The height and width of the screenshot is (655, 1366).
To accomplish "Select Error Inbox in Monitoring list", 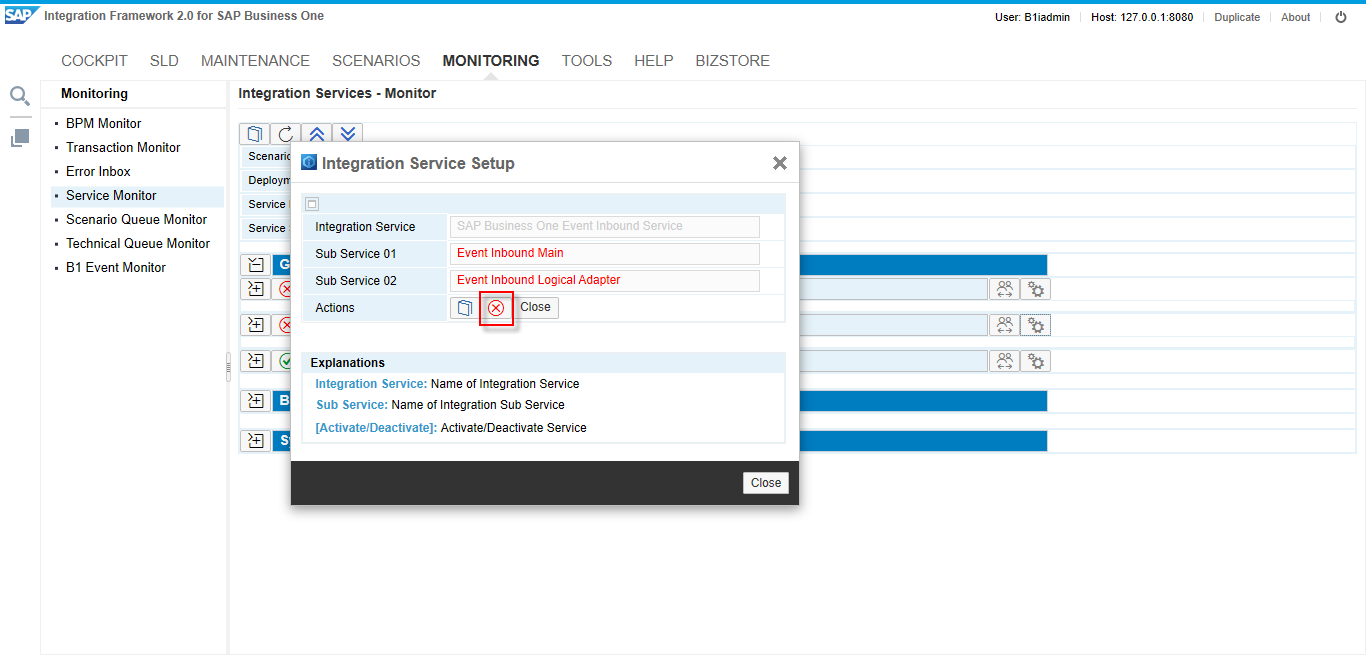I will (x=98, y=172).
